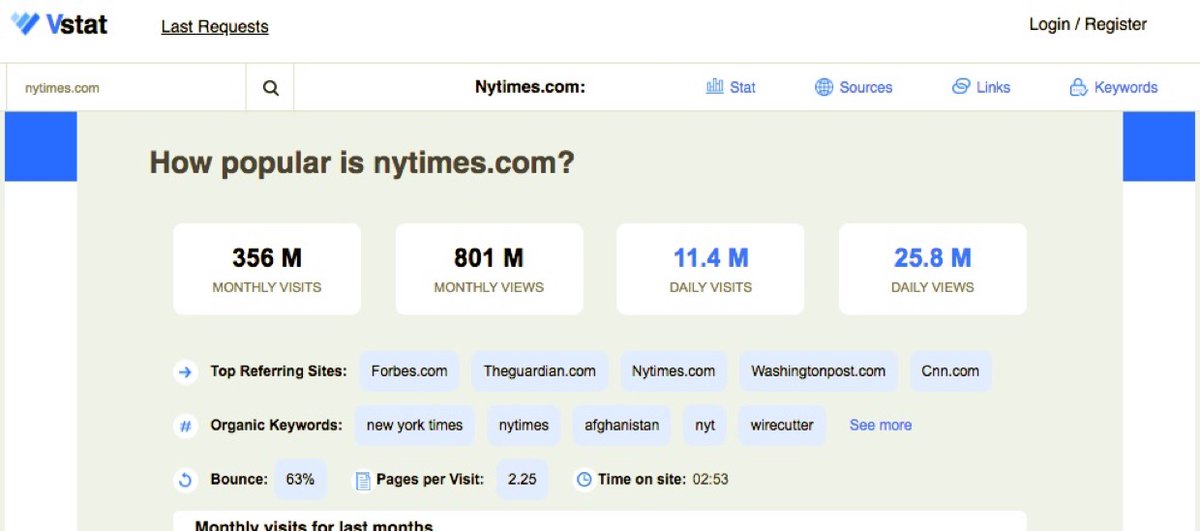Image resolution: width=1200 pixels, height=531 pixels.
Task: Click the search magnifier icon
Action: point(271,88)
